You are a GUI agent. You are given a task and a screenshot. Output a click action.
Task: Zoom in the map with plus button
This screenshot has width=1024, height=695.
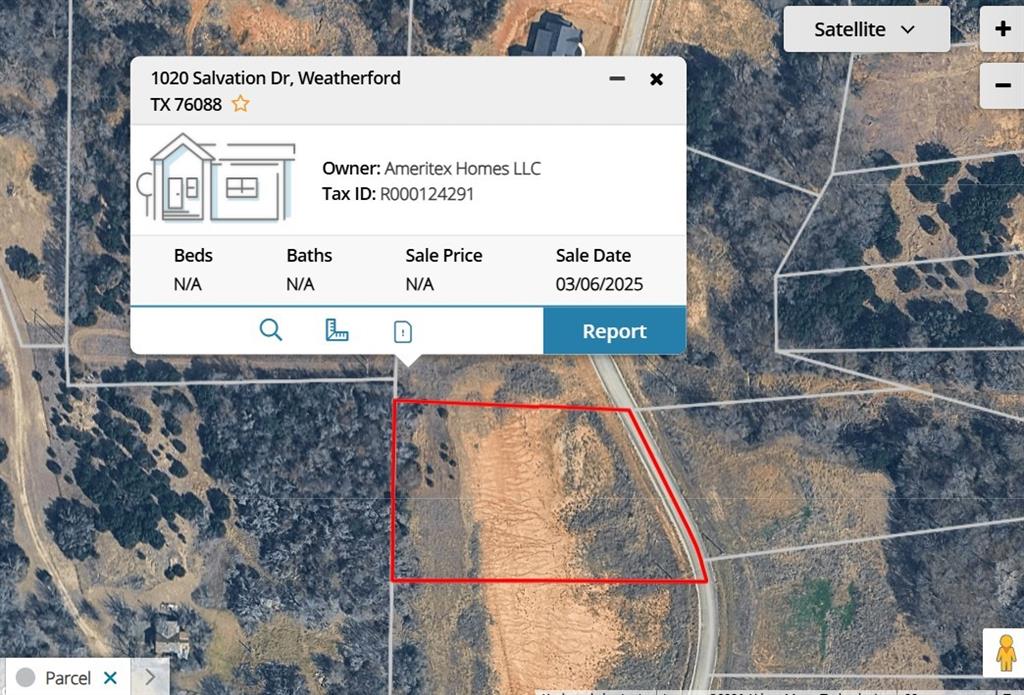(x=1002, y=29)
